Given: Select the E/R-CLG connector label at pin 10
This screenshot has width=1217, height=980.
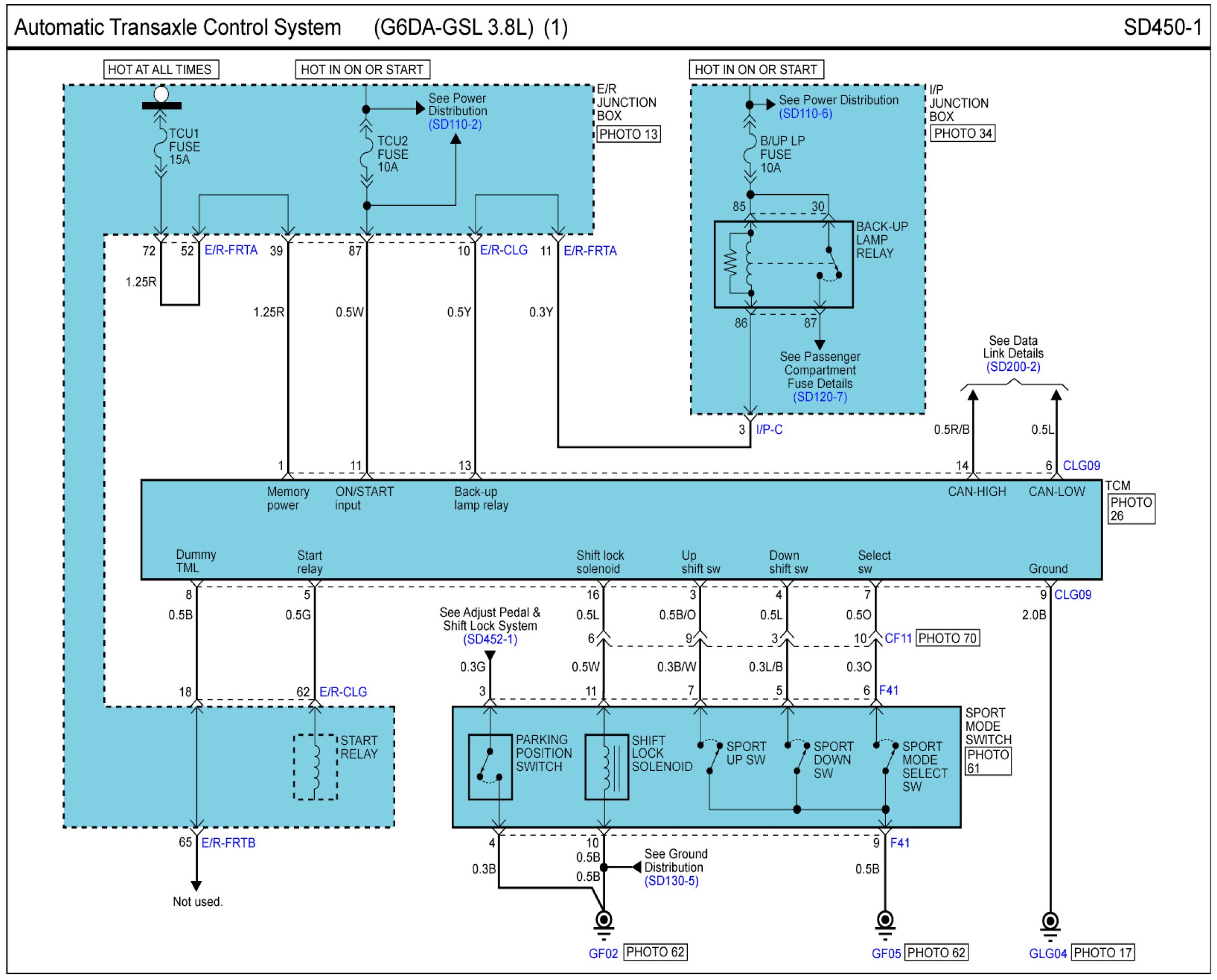Looking at the screenshot, I should click(x=503, y=250).
